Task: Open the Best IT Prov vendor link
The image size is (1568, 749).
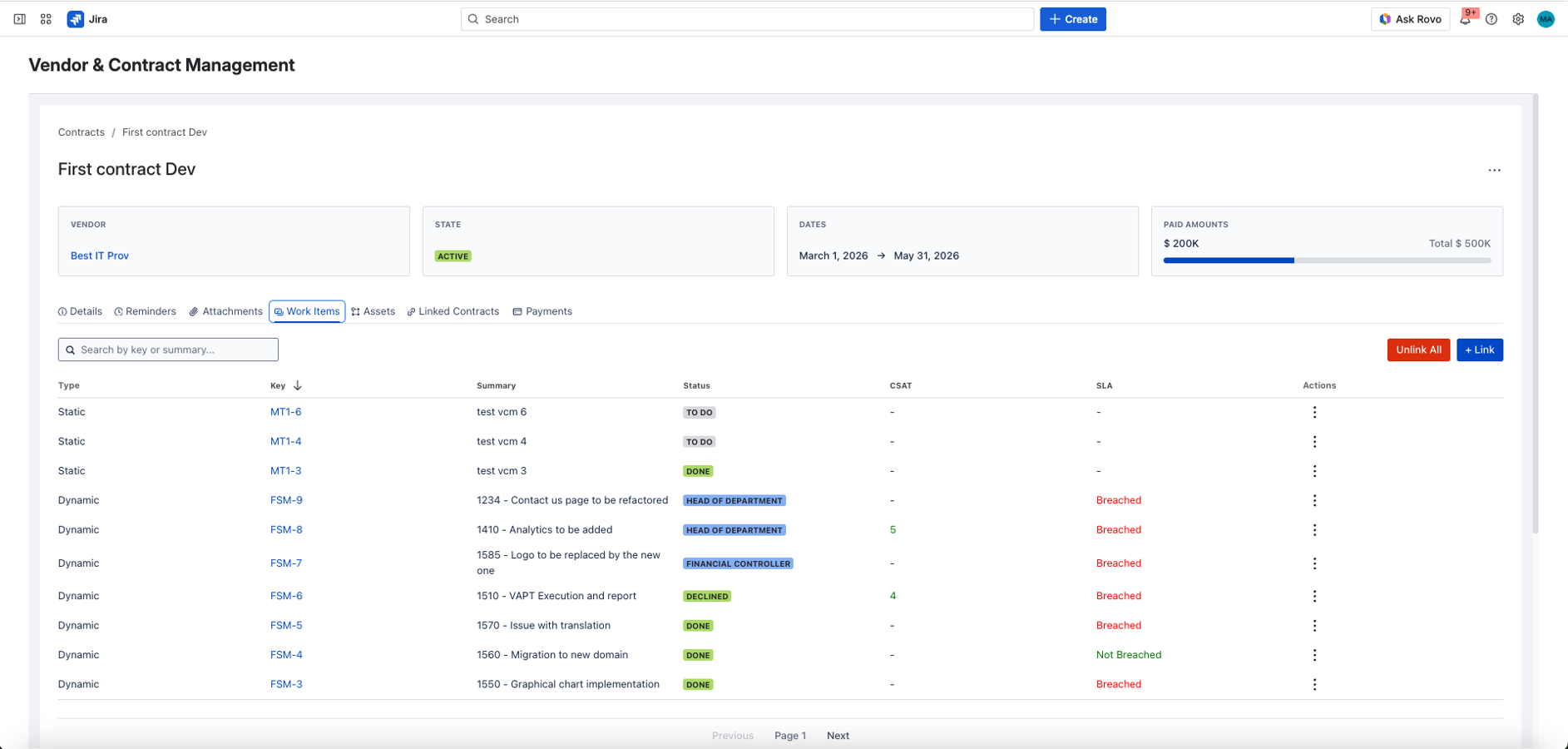Action: click(x=99, y=255)
